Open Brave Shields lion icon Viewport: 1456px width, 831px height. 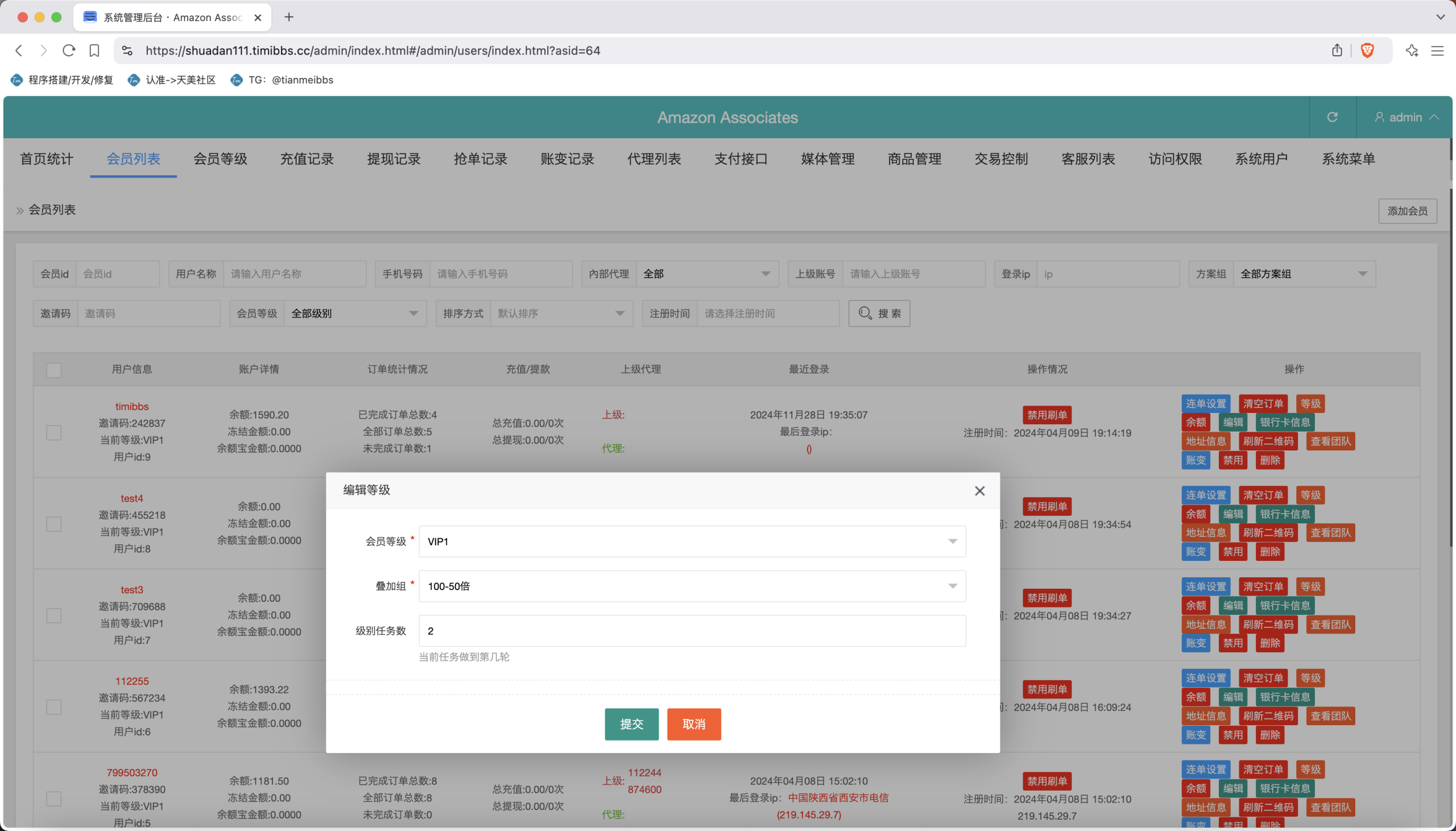[1367, 51]
